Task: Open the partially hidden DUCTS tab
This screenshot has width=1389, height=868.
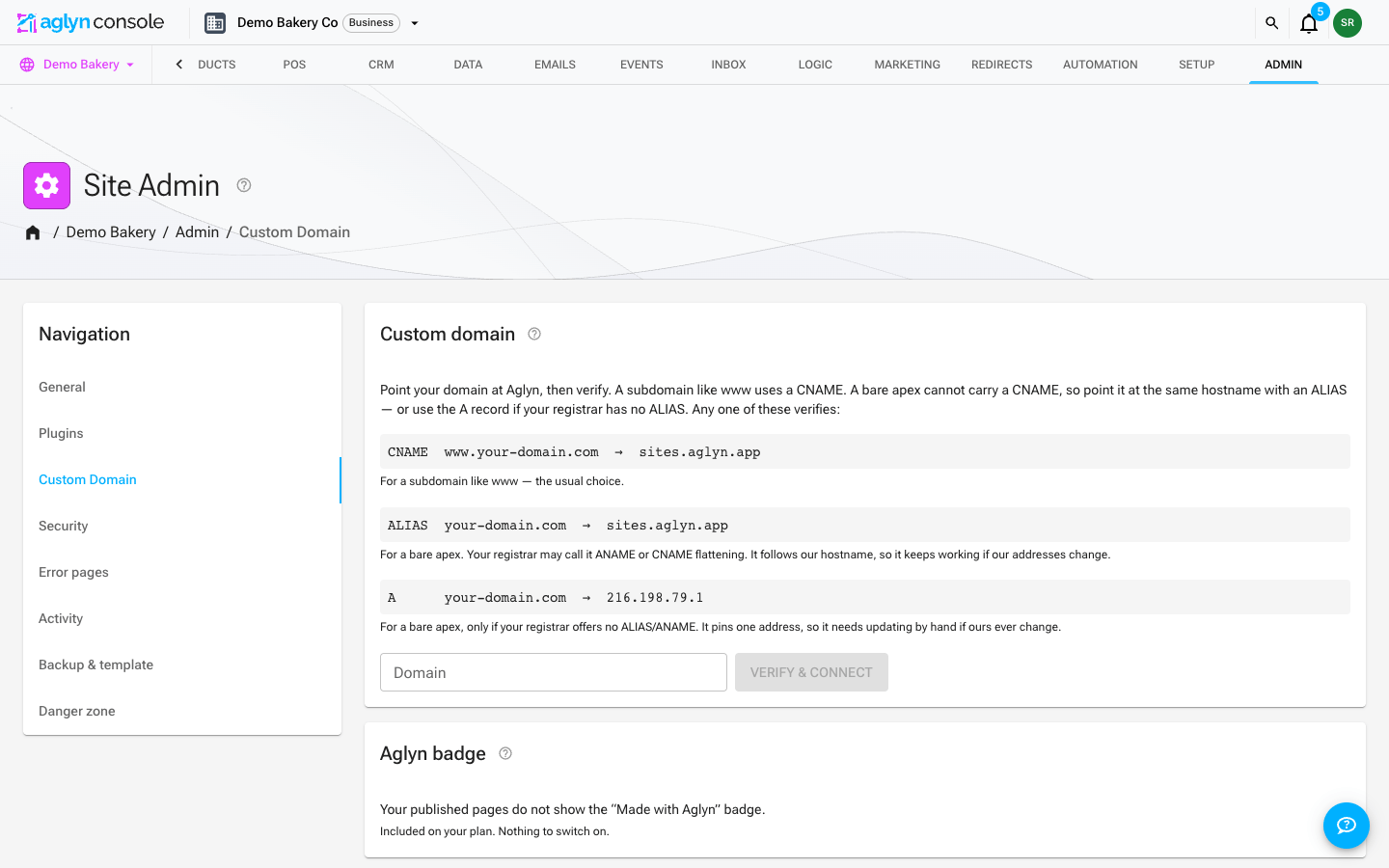Action: point(216,65)
